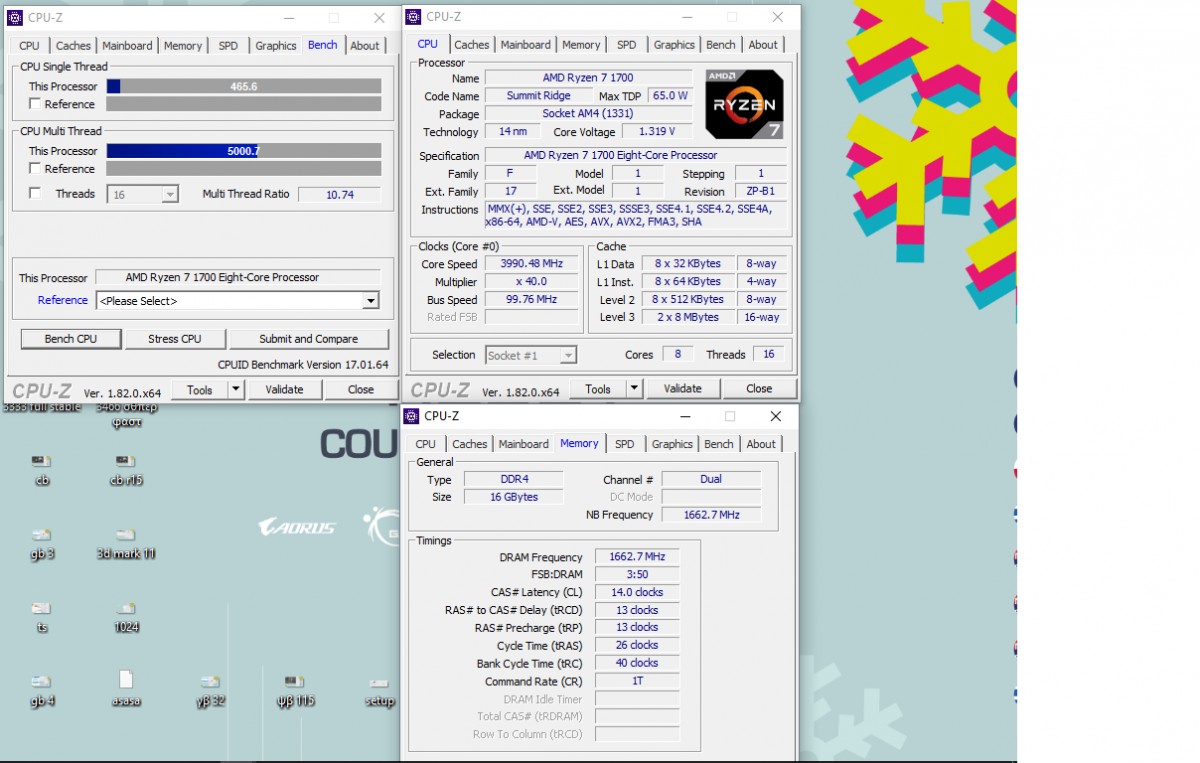Expand the Tools arrow in Bench window

[x=236, y=390]
